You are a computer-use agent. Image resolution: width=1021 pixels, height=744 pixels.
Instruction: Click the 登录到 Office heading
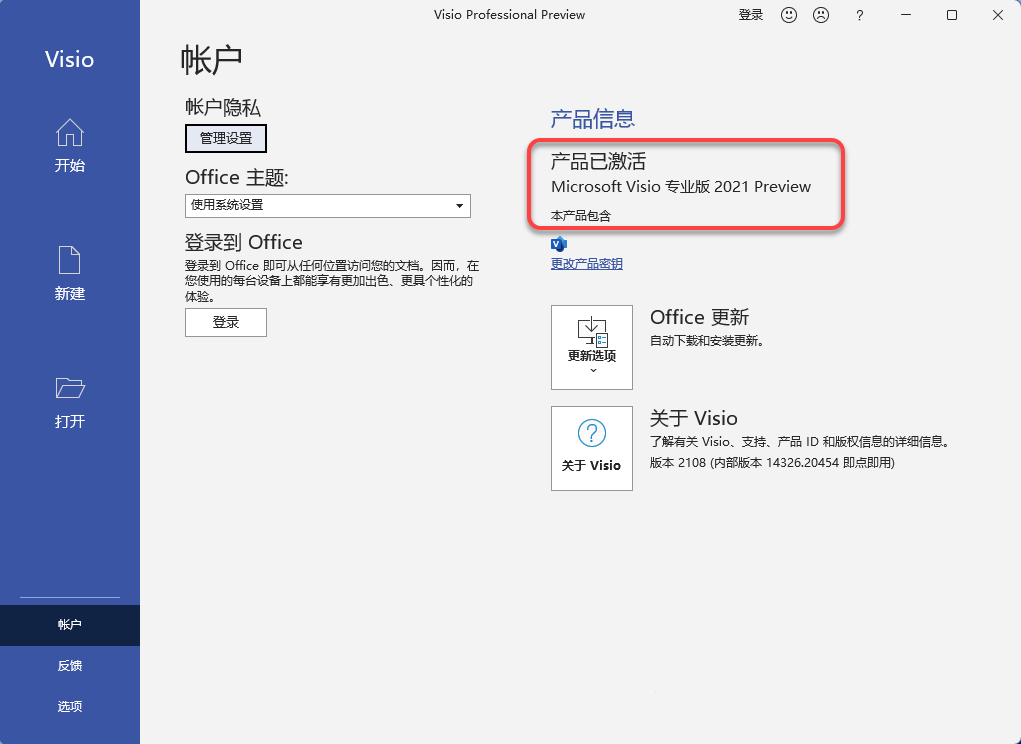[x=244, y=243]
